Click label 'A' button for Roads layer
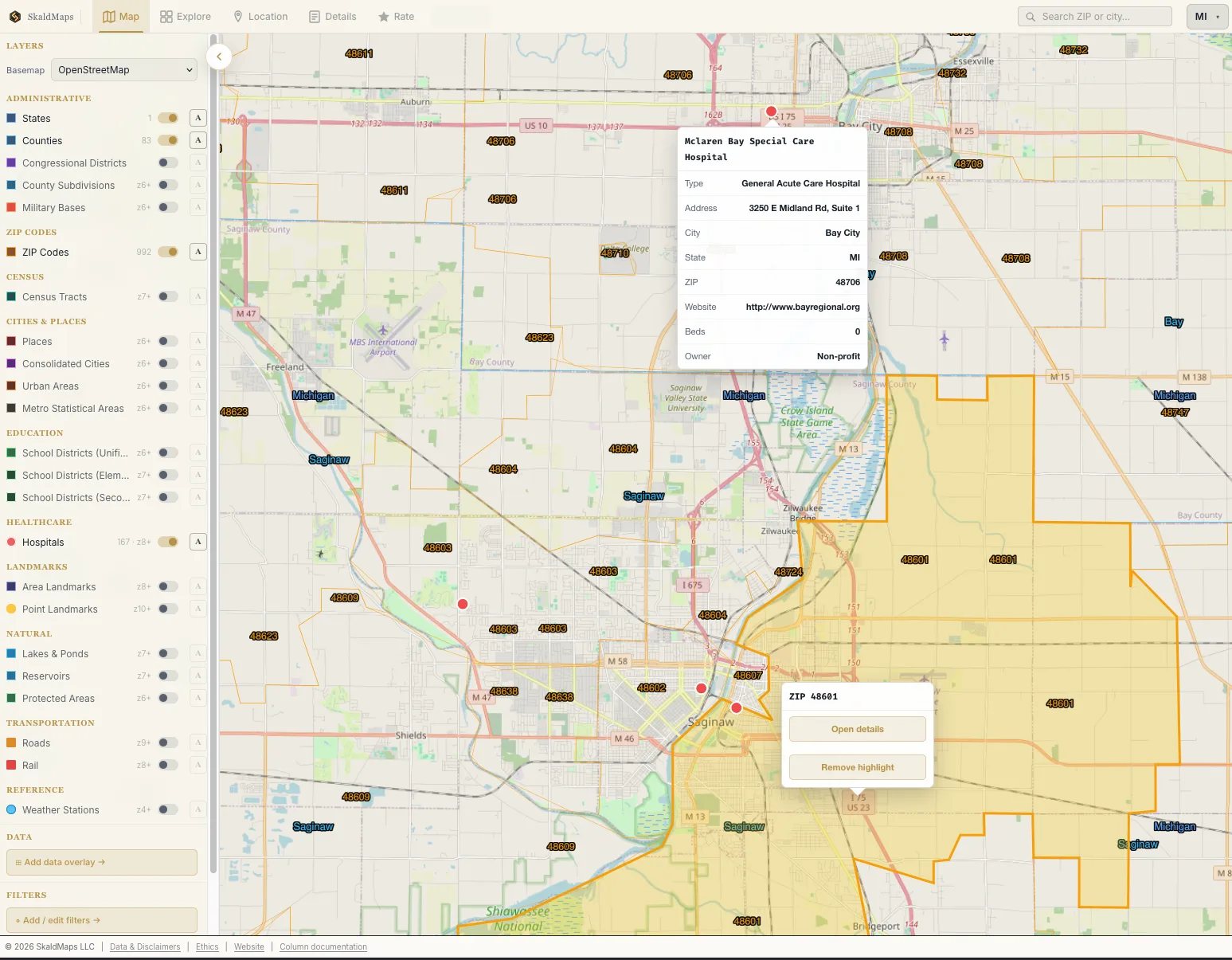The width and height of the screenshot is (1232, 960). (198, 743)
